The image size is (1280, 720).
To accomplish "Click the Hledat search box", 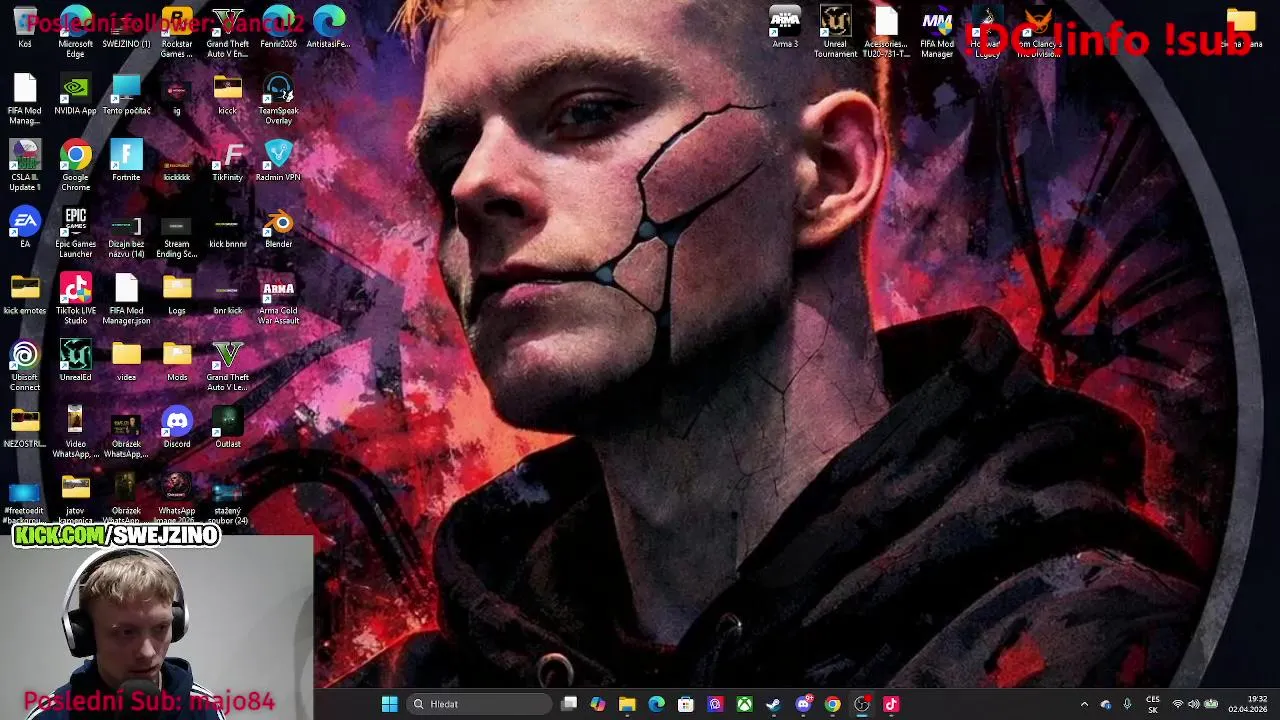I will pyautogui.click(x=479, y=704).
